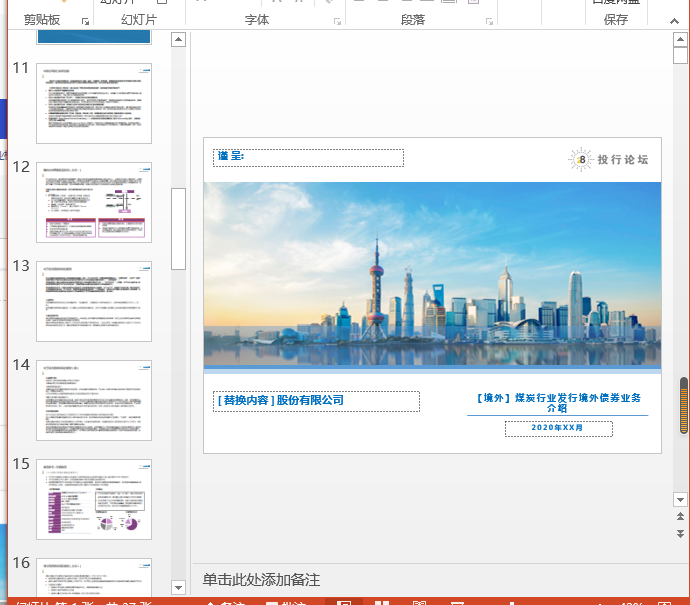Select slide 16 thumbnail

(94, 577)
